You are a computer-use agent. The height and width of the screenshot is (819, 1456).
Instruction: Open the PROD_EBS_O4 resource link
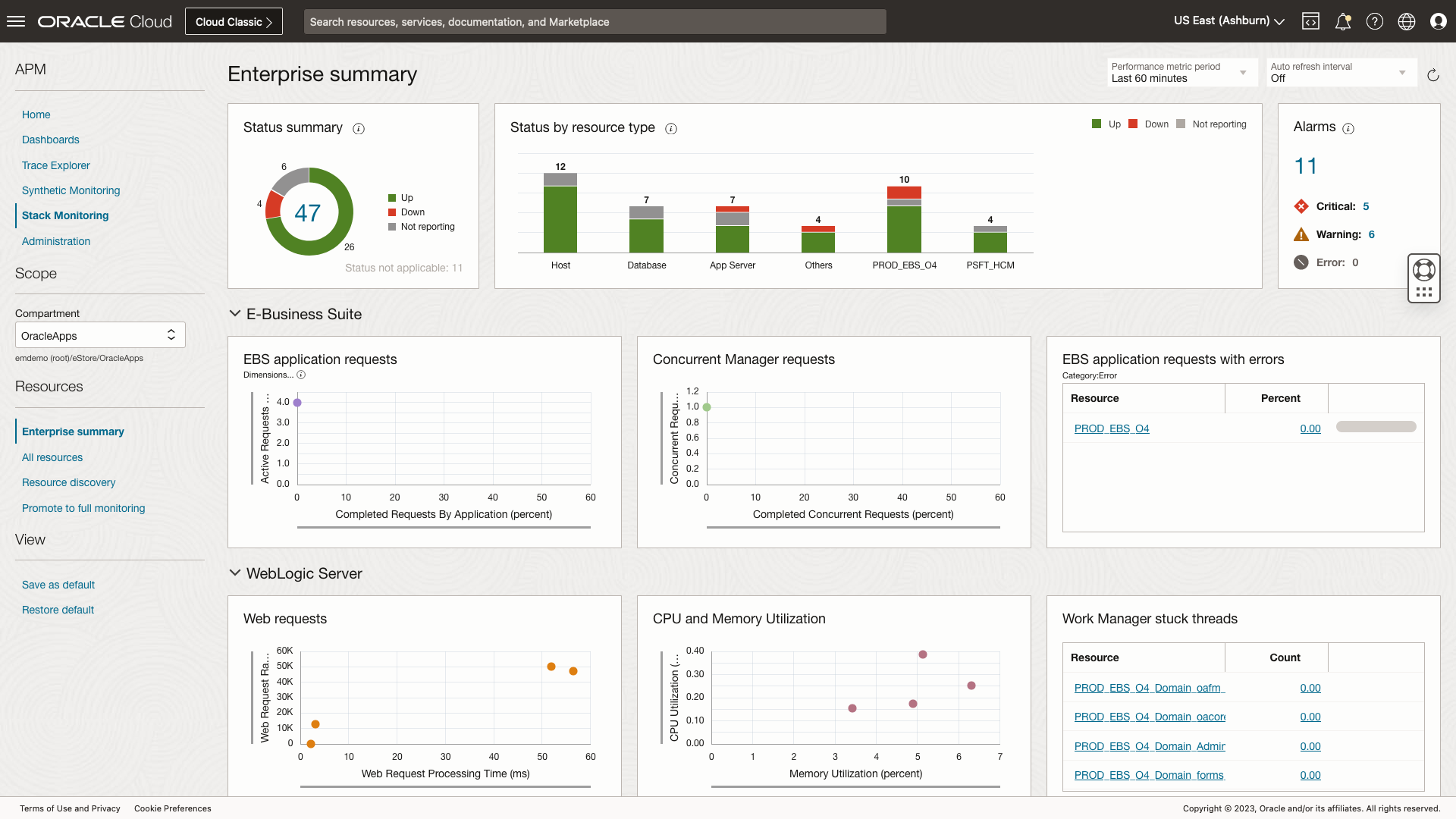coord(1111,428)
